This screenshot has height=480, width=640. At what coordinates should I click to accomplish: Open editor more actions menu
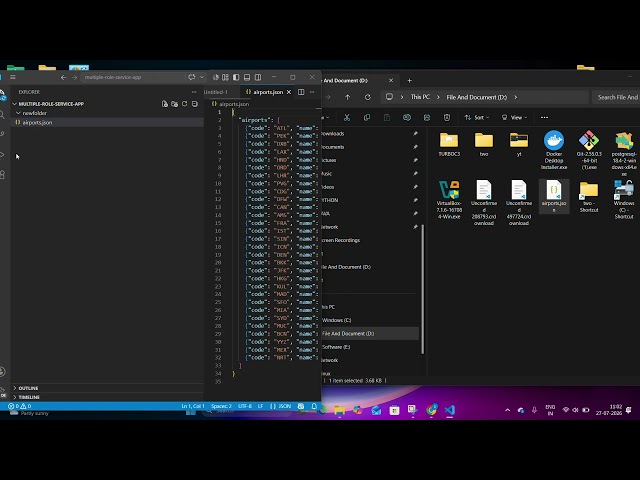pos(312,92)
